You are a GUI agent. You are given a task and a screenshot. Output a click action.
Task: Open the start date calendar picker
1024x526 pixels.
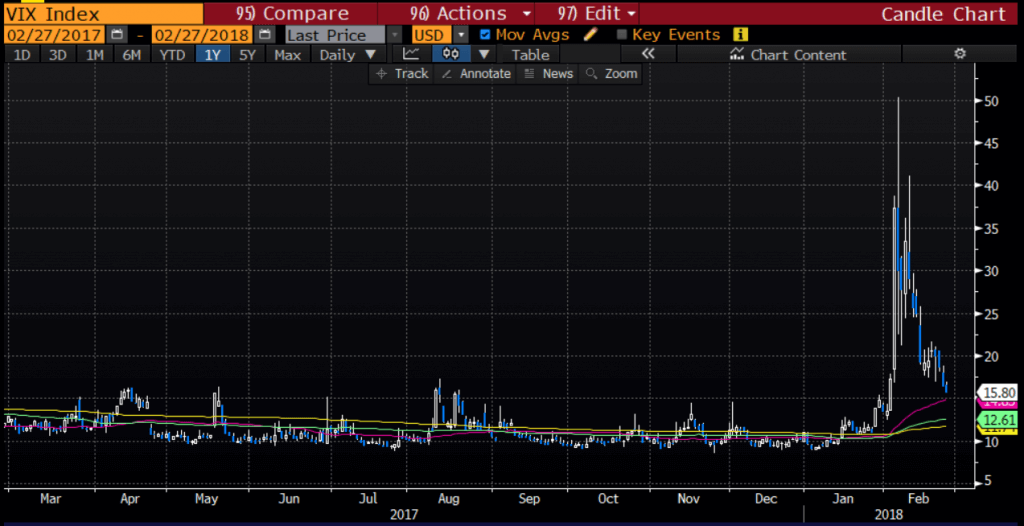click(117, 34)
